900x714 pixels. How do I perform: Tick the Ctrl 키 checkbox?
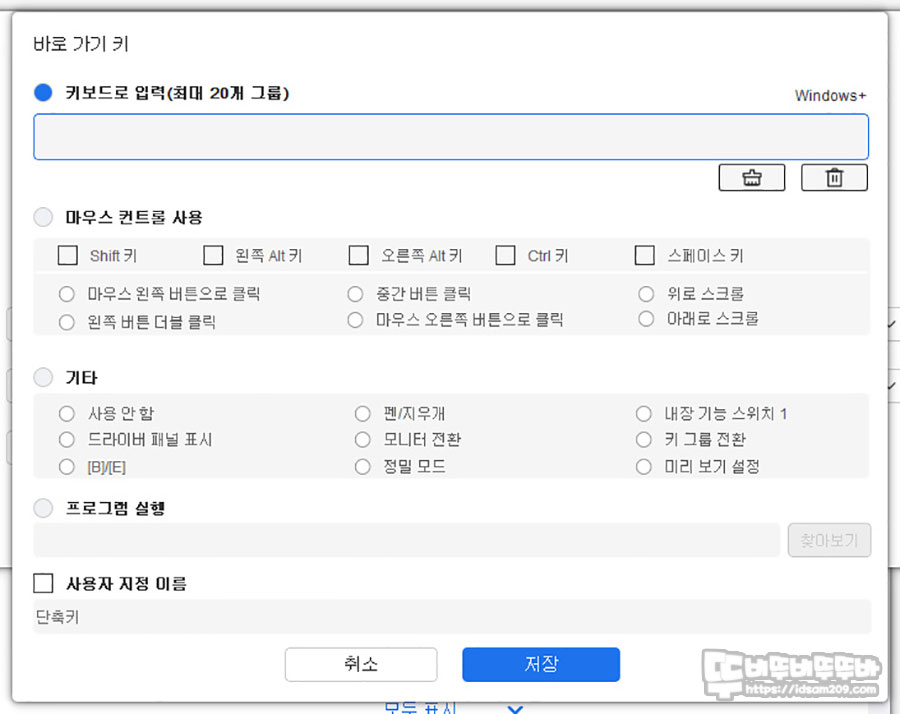click(505, 255)
